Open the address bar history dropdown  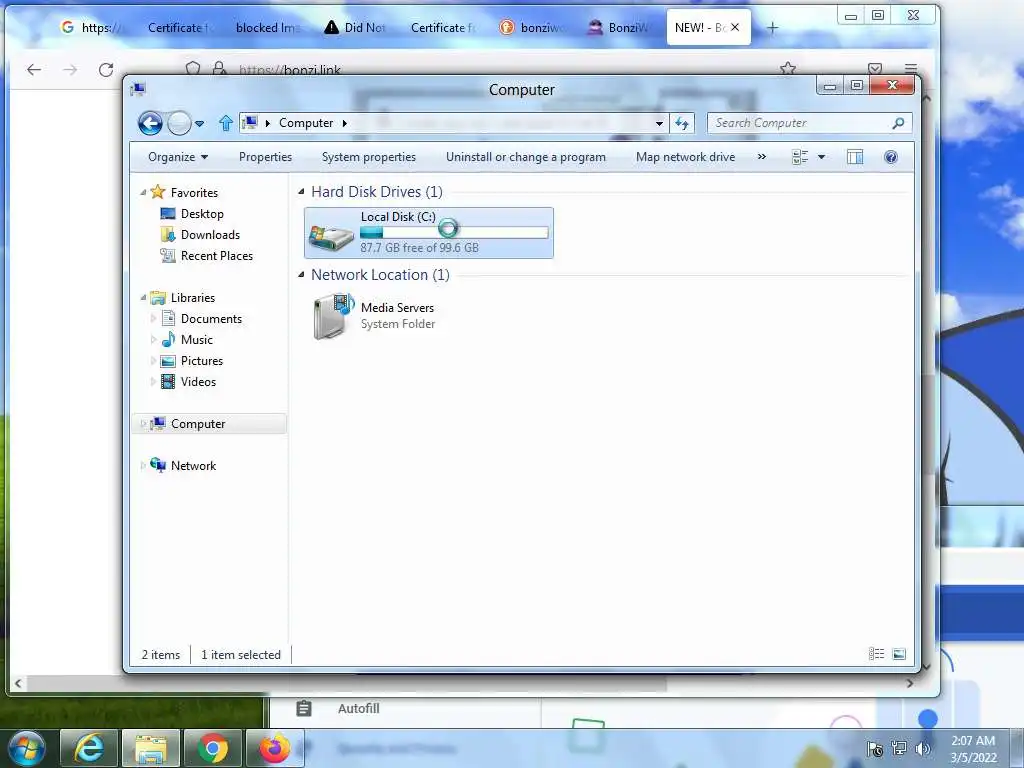[660, 123]
